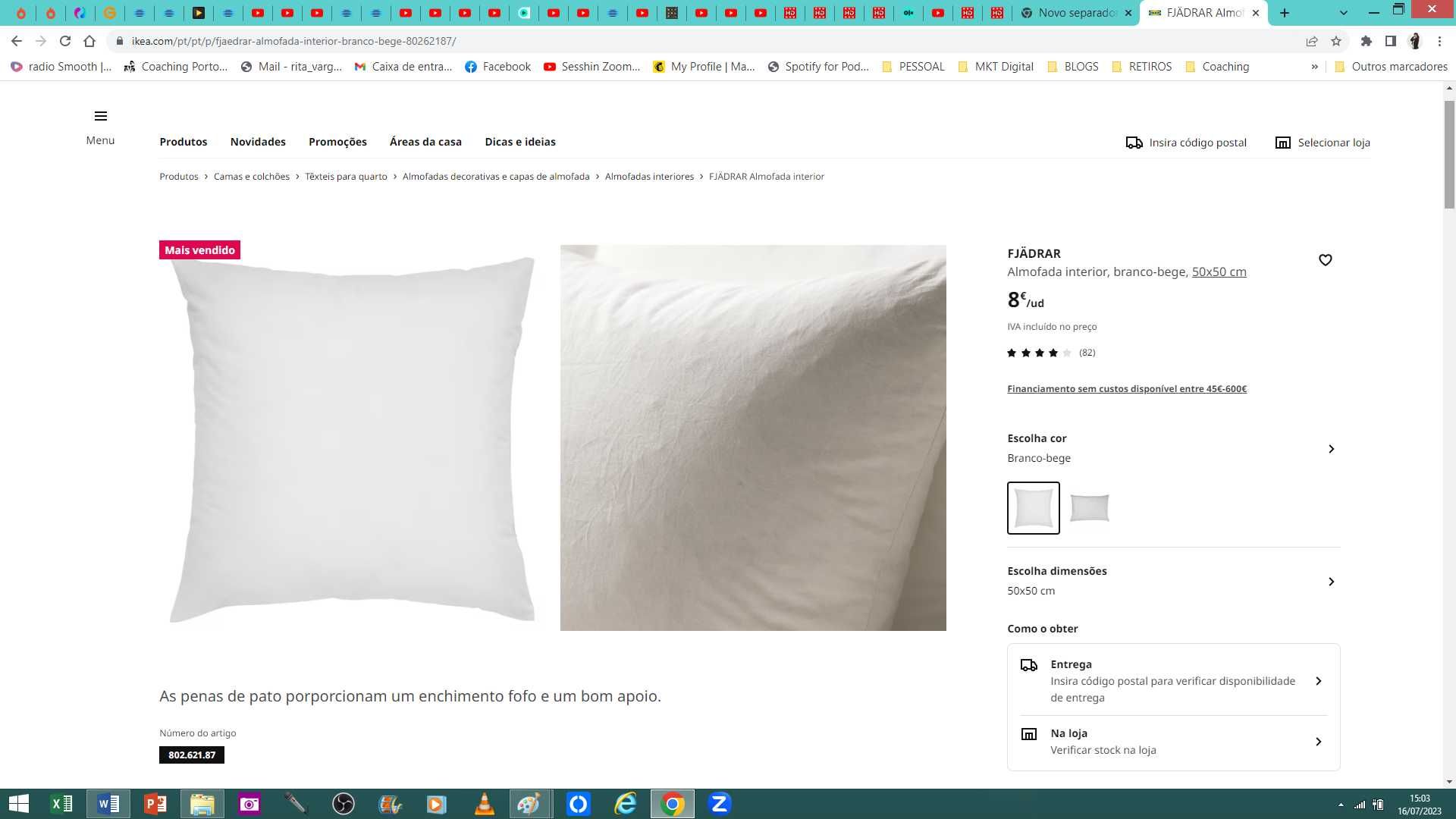This screenshot has height=819, width=1456.
Task: Go to Almofadas interiores breadcrumb
Action: click(649, 177)
